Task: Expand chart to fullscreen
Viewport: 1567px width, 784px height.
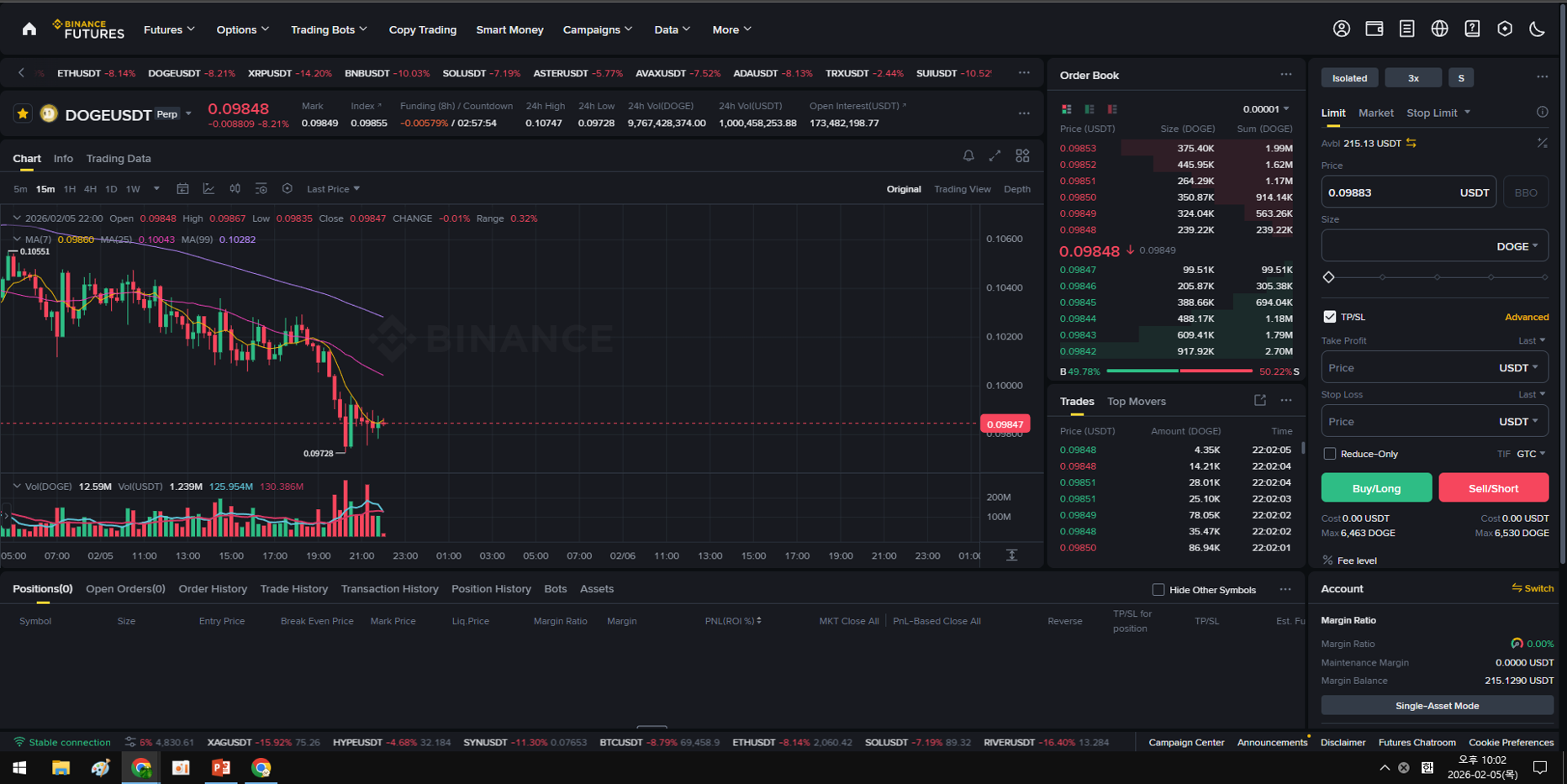Action: coord(995,155)
